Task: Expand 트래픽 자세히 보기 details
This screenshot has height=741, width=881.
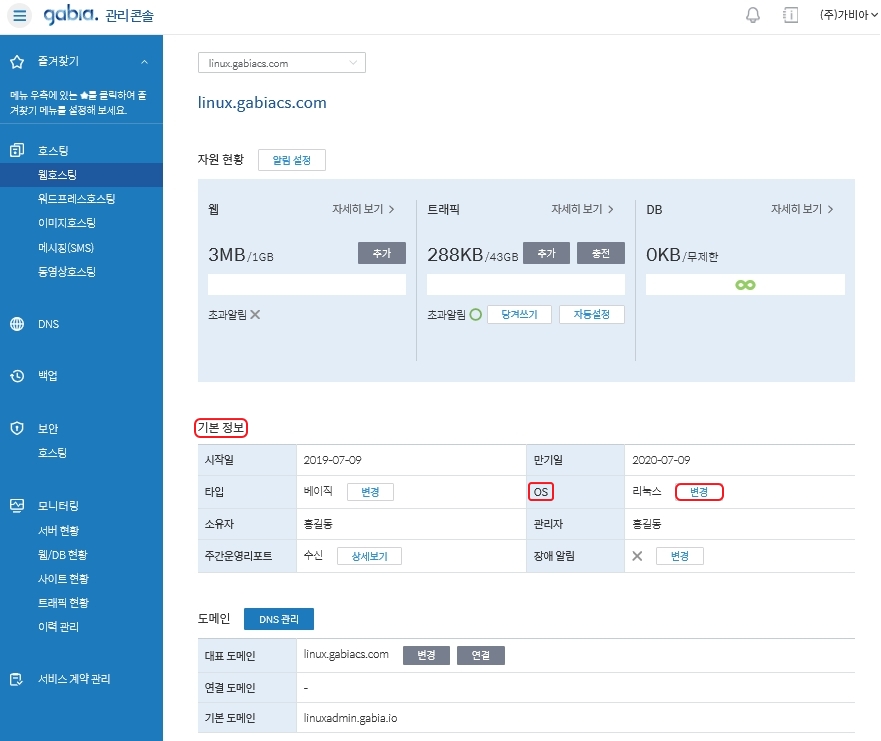Action: pyautogui.click(x=582, y=209)
